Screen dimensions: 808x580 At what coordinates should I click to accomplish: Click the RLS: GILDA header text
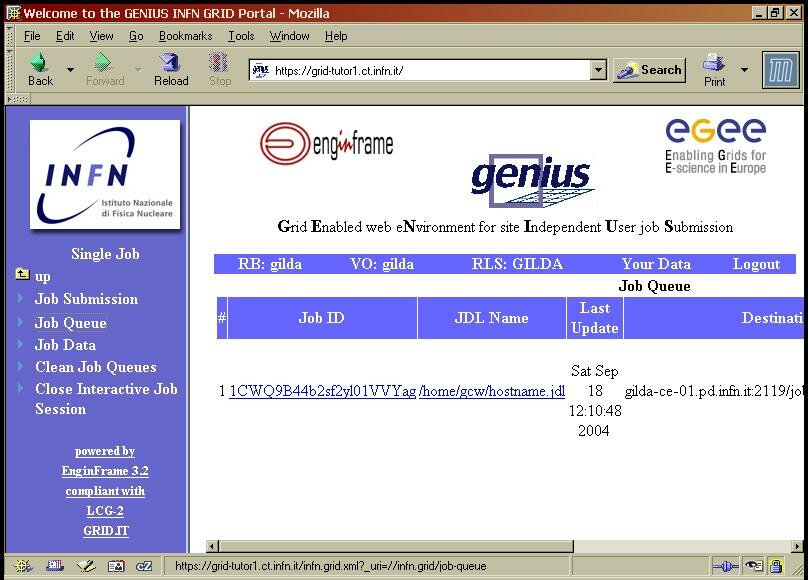click(517, 264)
